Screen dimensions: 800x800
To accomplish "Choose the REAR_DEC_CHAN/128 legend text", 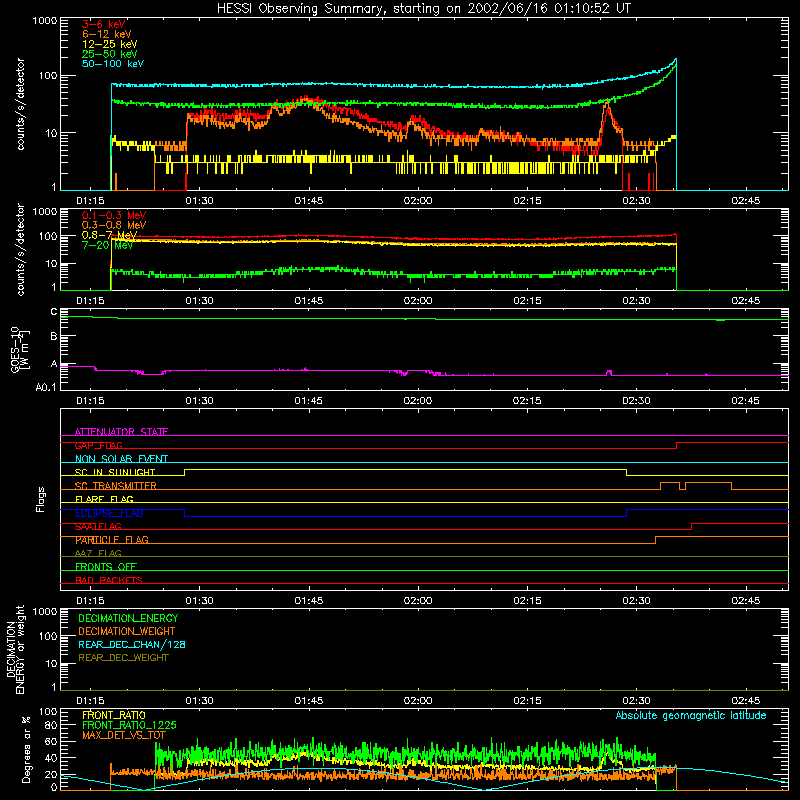I will 132,644.
